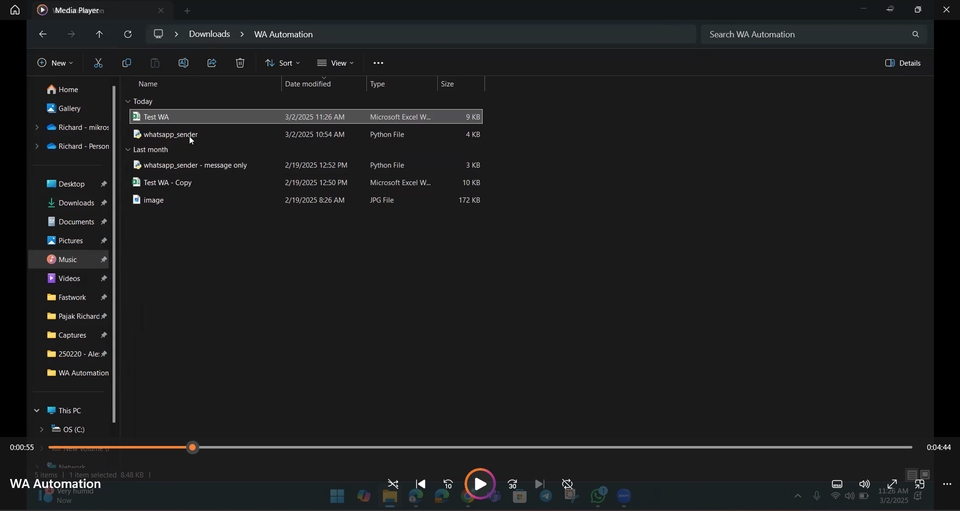Open the New dropdown menu
This screenshot has height=511, width=960.
pos(55,63)
